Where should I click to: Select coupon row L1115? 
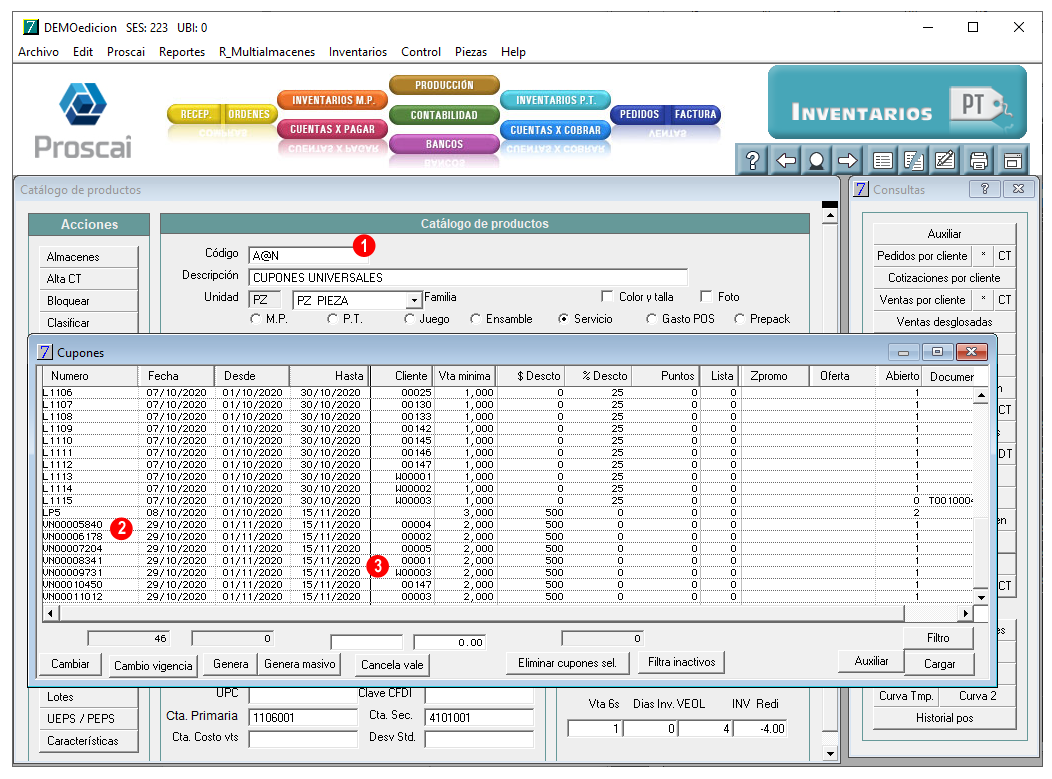(x=507, y=500)
